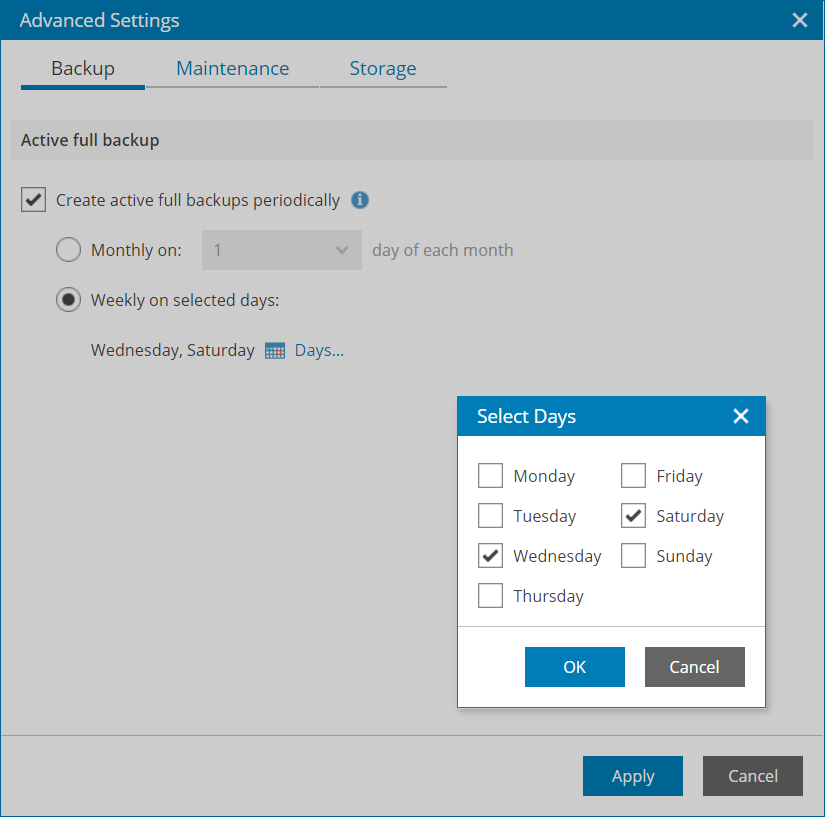This screenshot has width=825, height=817.
Task: Open the Storage tab
Action: pyautogui.click(x=383, y=69)
